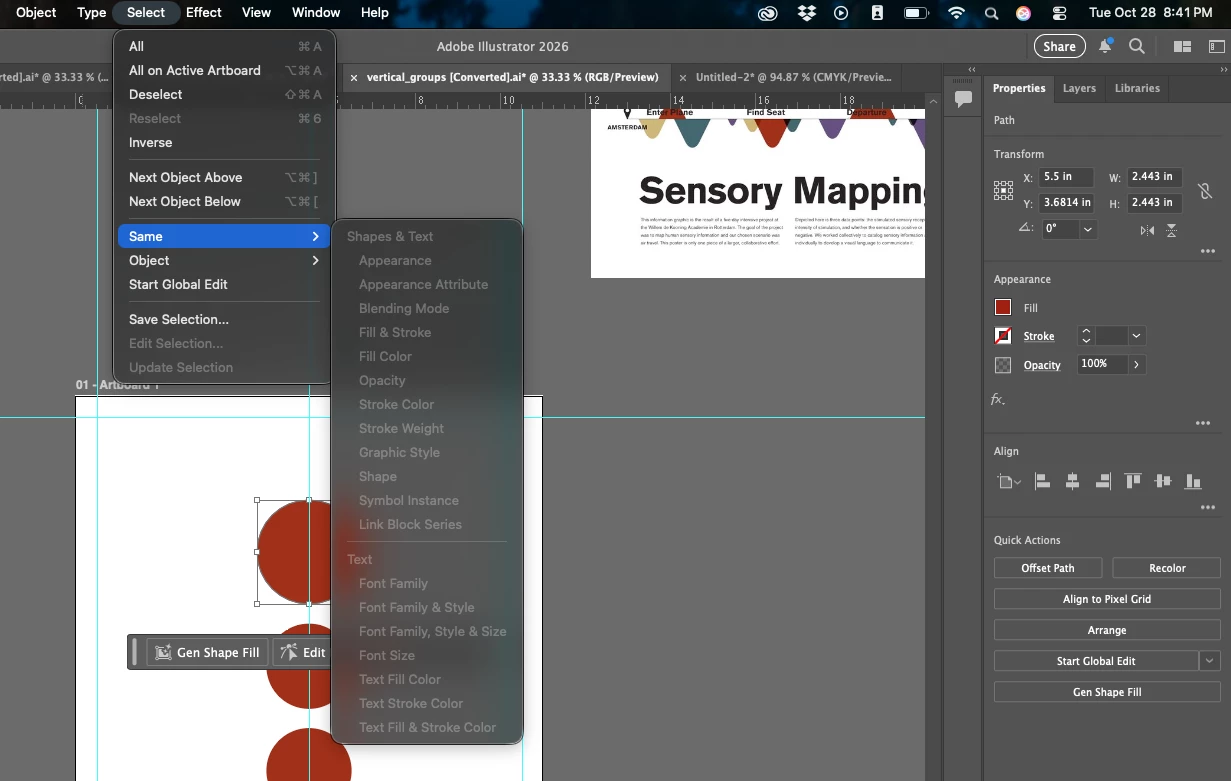Toggle constrain width and height proportions link

pyautogui.click(x=1204, y=190)
